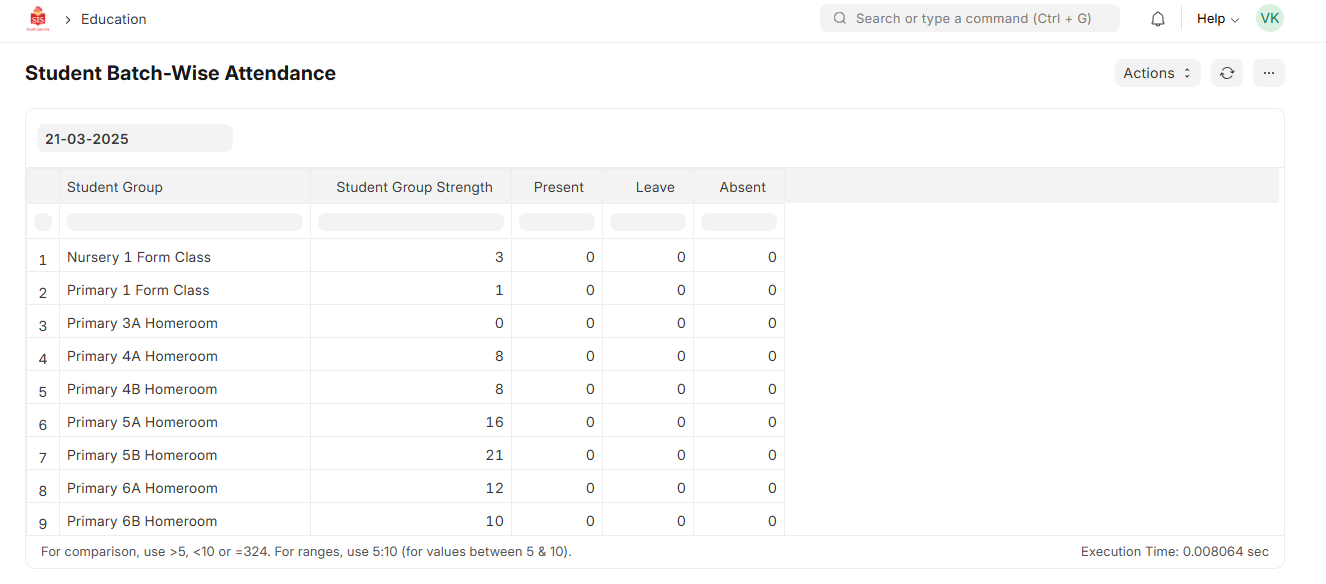Click the Nursery 1 Form Class cell
The height and width of the screenshot is (584, 1326).
[x=139, y=257]
